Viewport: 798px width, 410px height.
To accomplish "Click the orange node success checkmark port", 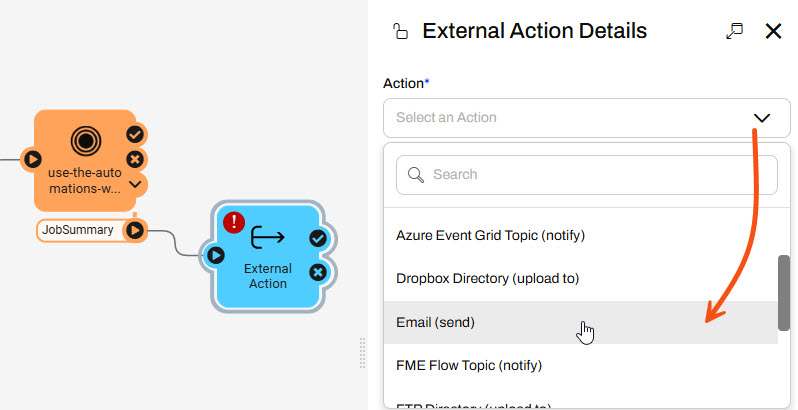I will (x=135, y=134).
